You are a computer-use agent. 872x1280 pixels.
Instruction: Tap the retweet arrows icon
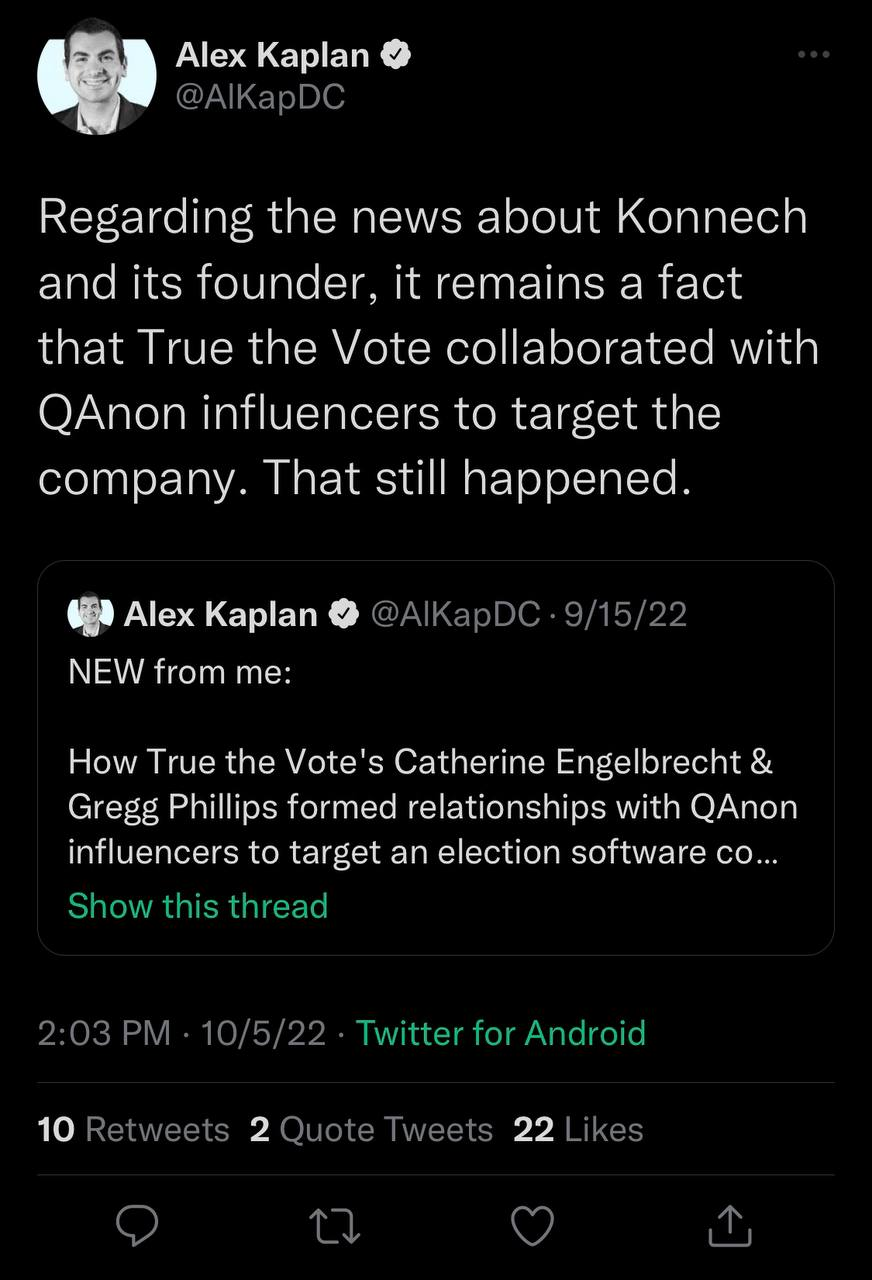[x=336, y=1226]
